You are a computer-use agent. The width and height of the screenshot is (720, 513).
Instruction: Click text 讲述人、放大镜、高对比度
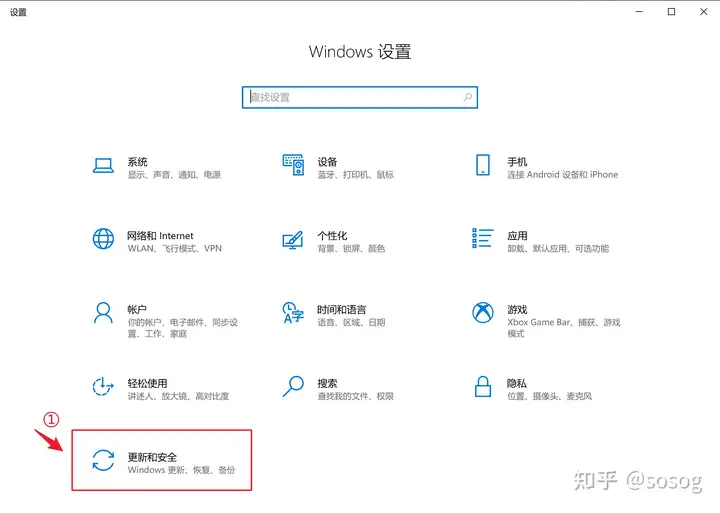(x=178, y=396)
